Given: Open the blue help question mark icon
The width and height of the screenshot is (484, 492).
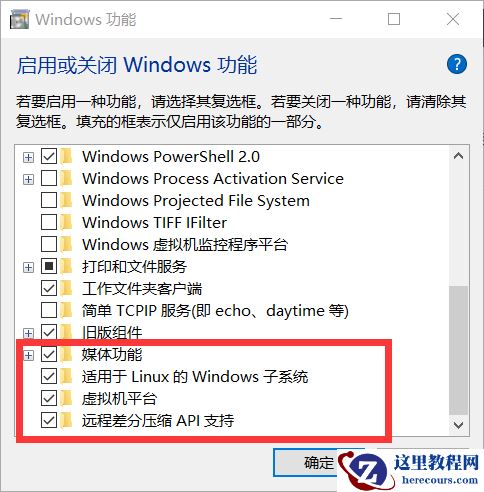Looking at the screenshot, I should pos(457,64).
